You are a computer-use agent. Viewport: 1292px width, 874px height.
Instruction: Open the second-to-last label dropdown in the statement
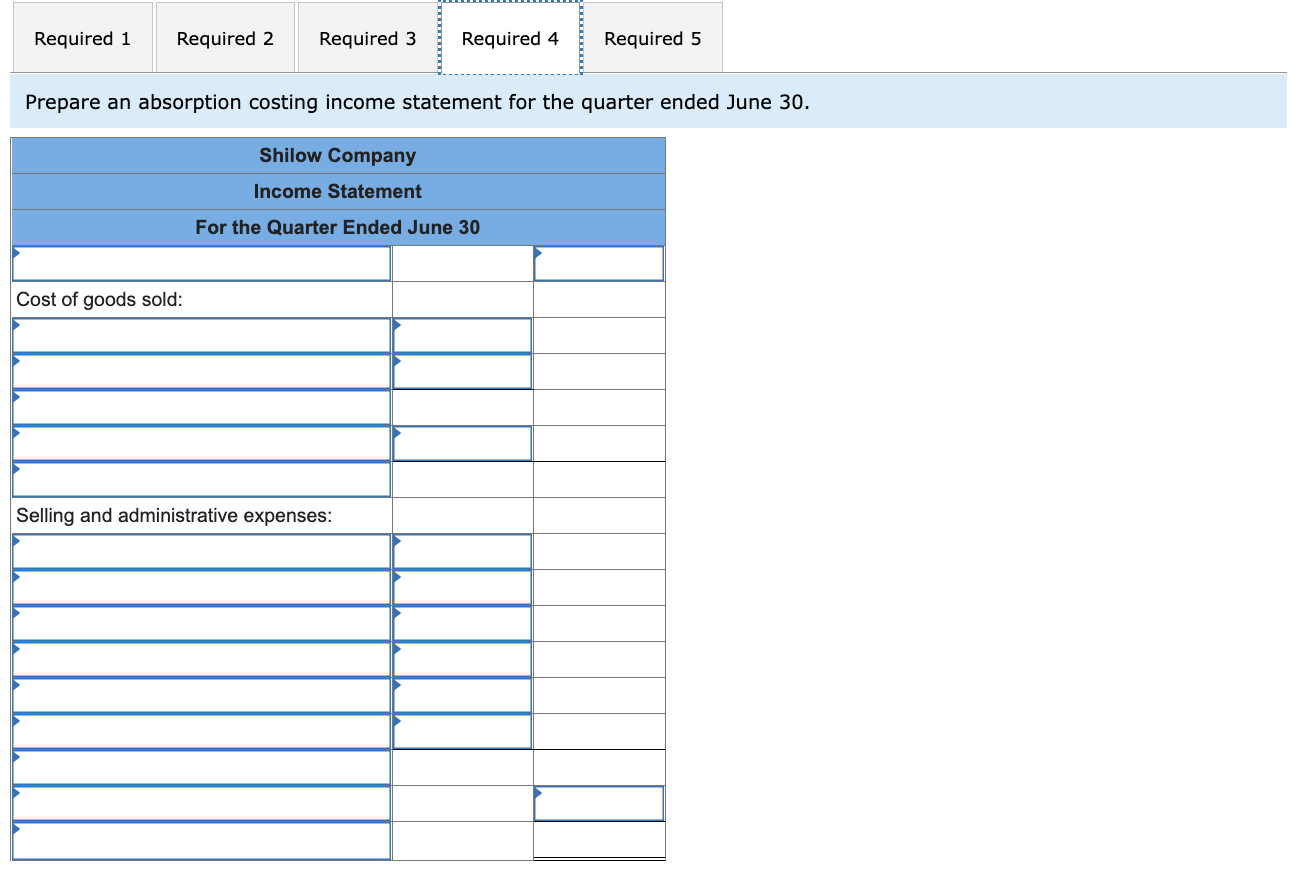(201, 804)
